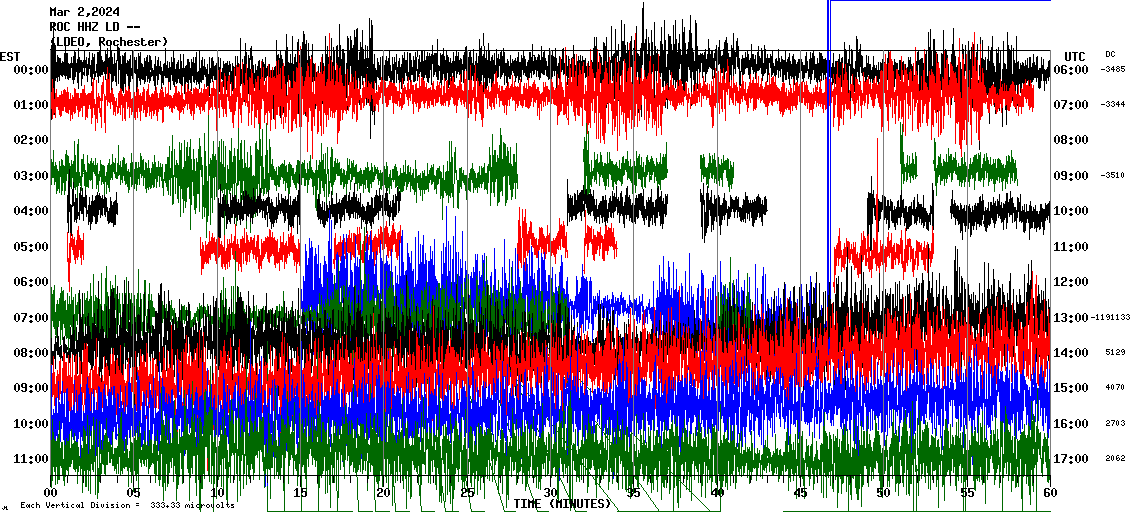Click the (LDEO, Rochester) location label
The width and height of the screenshot is (1130, 519).
point(109,41)
